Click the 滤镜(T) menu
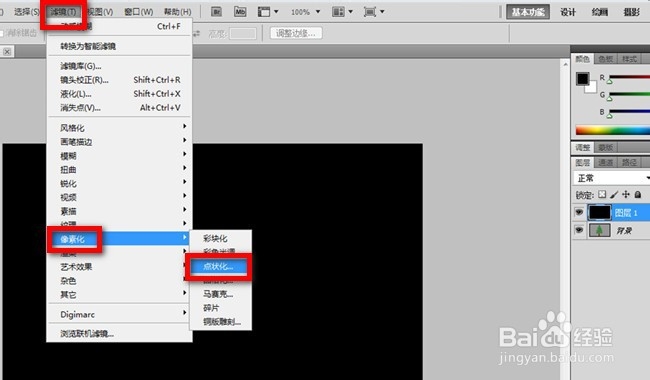The height and width of the screenshot is (380, 650). 63,12
